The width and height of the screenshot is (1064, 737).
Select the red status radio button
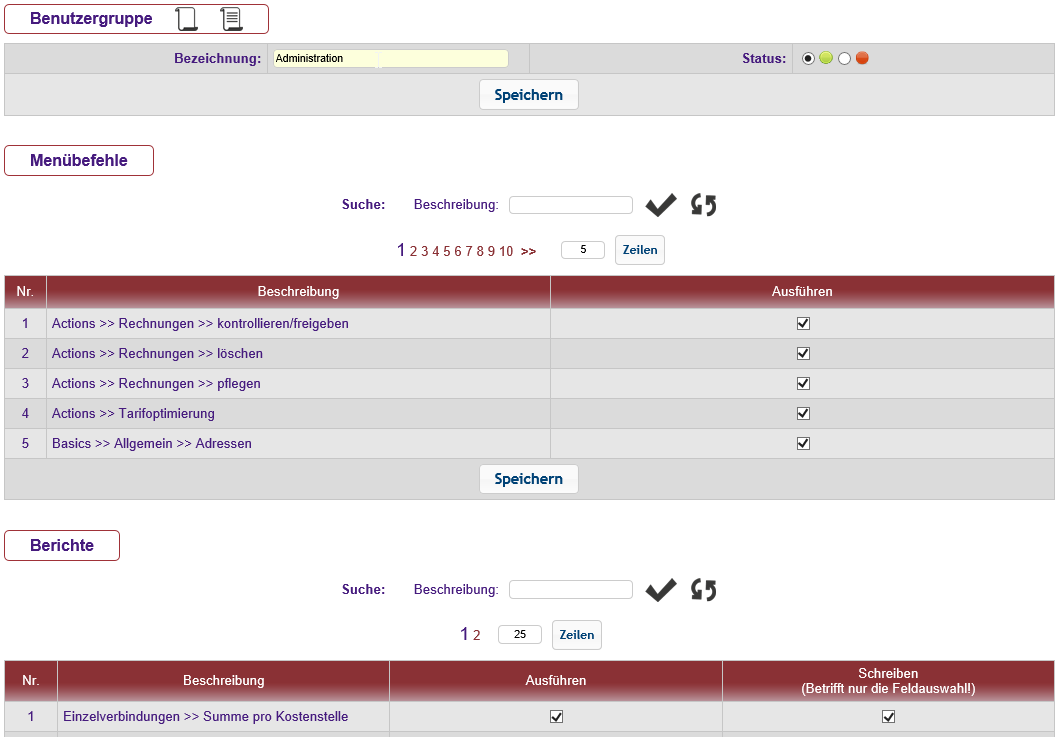[845, 59]
